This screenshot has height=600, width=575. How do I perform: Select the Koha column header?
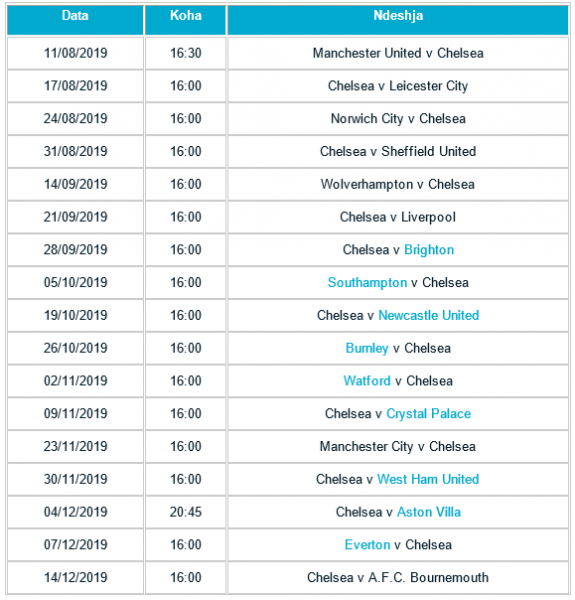[186, 20]
